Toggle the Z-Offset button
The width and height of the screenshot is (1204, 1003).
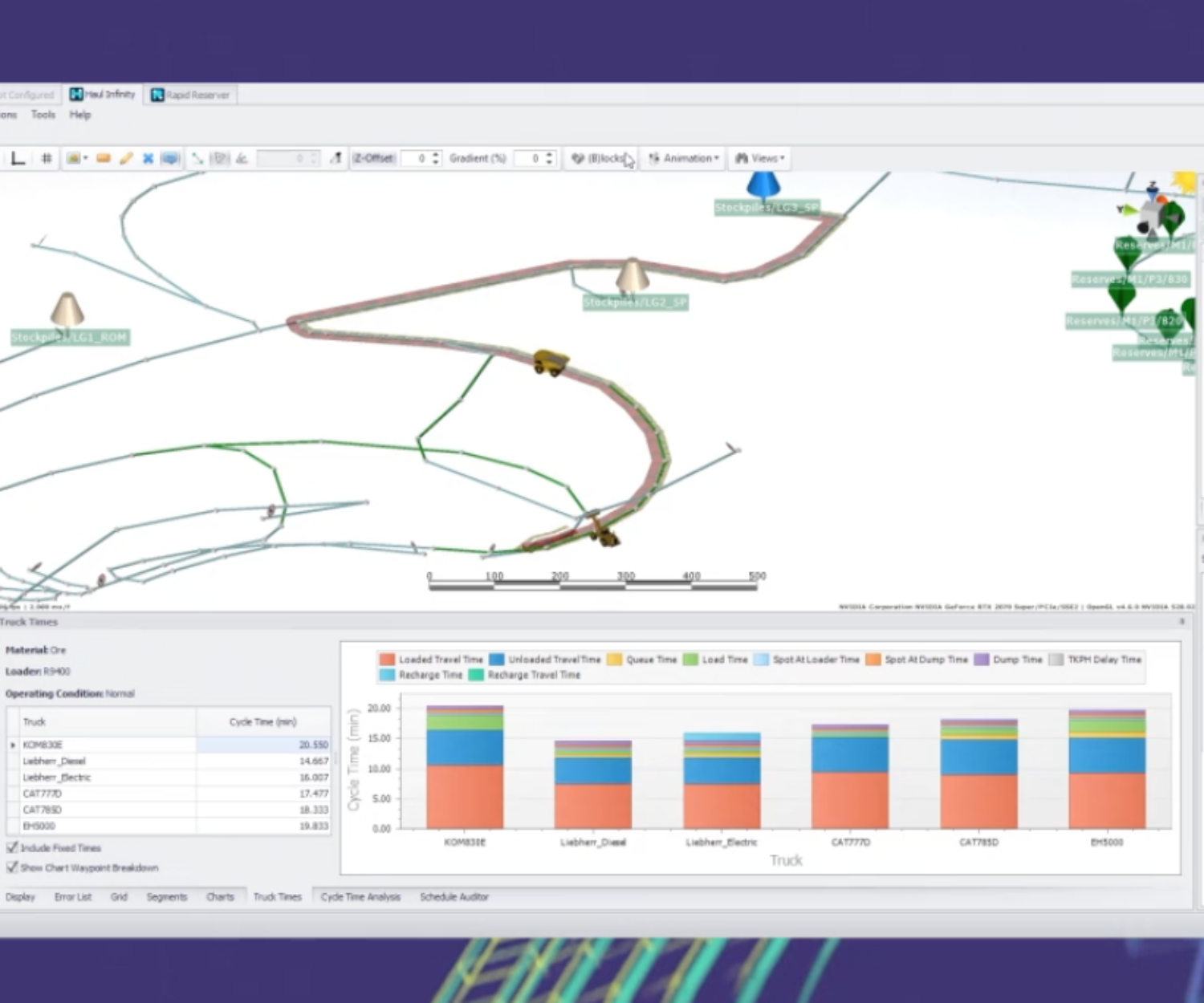[x=373, y=159]
